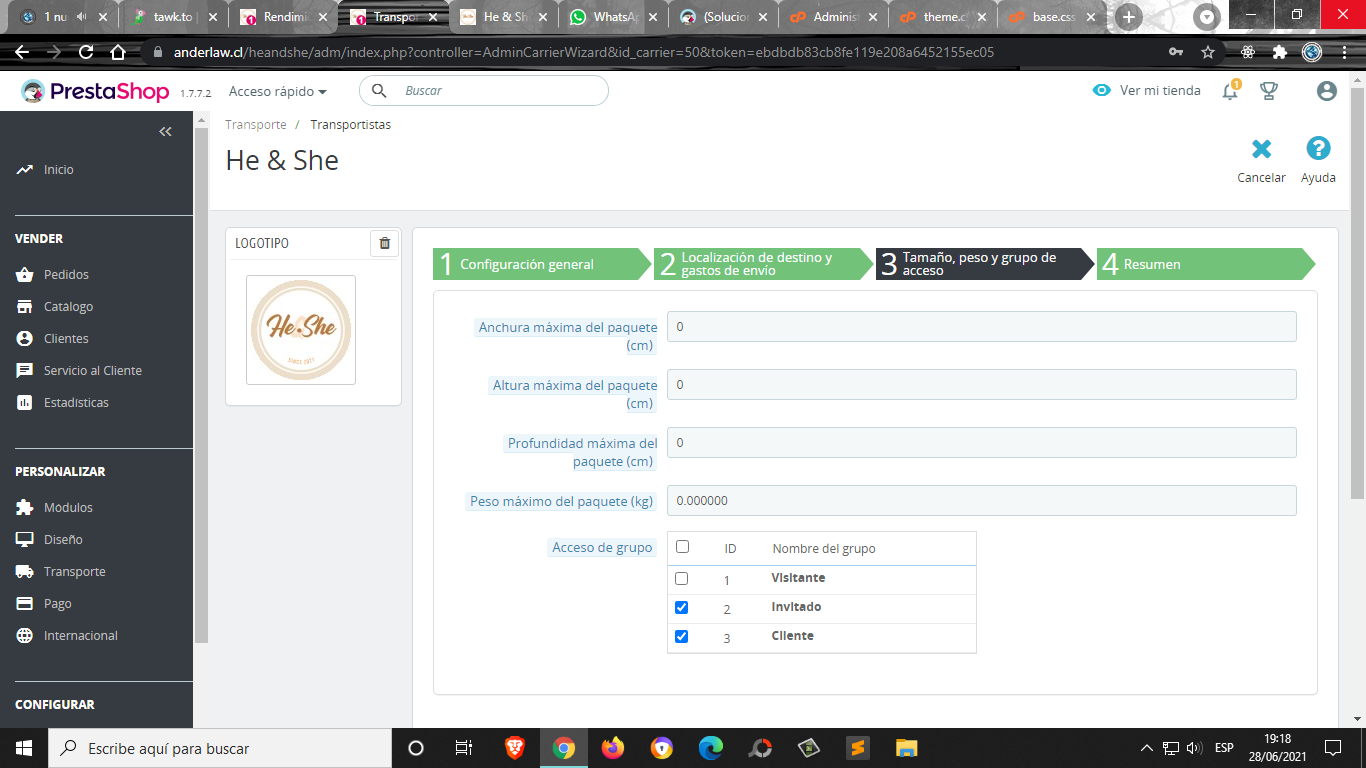The width and height of the screenshot is (1366, 768).
Task: Click the Inicio trend icon
Action: [25, 170]
